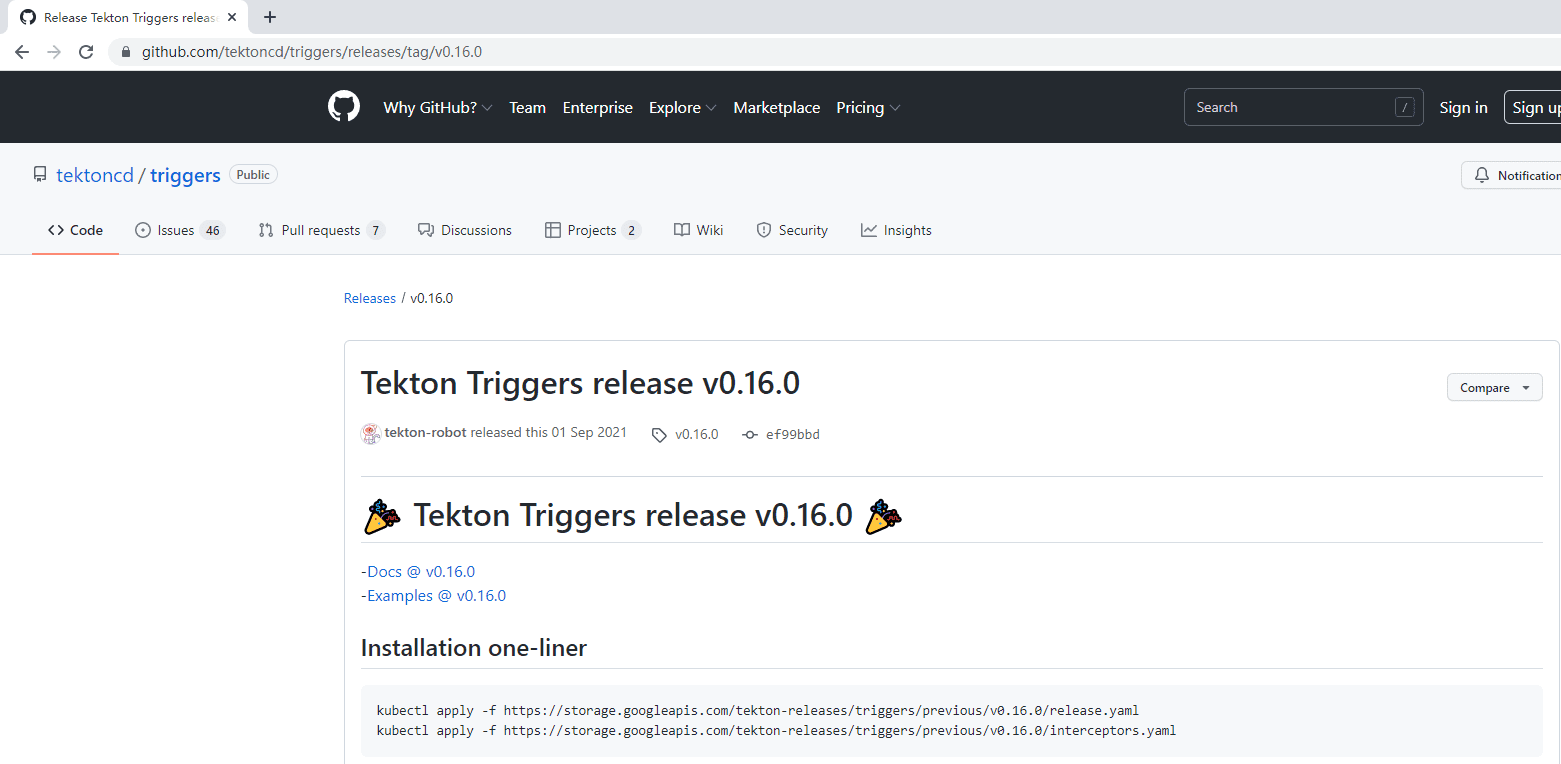Click the Releases breadcrumb link
This screenshot has height=764, width=1561.
[x=370, y=298]
